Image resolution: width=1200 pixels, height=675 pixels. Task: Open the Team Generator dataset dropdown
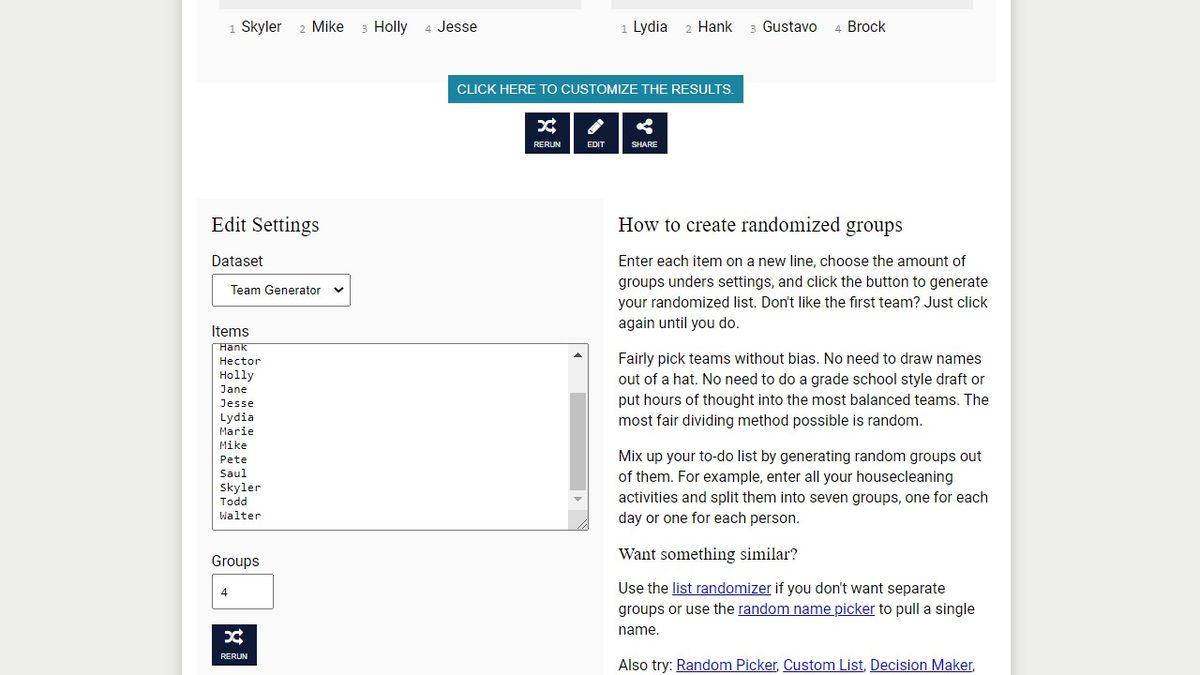pyautogui.click(x=281, y=290)
